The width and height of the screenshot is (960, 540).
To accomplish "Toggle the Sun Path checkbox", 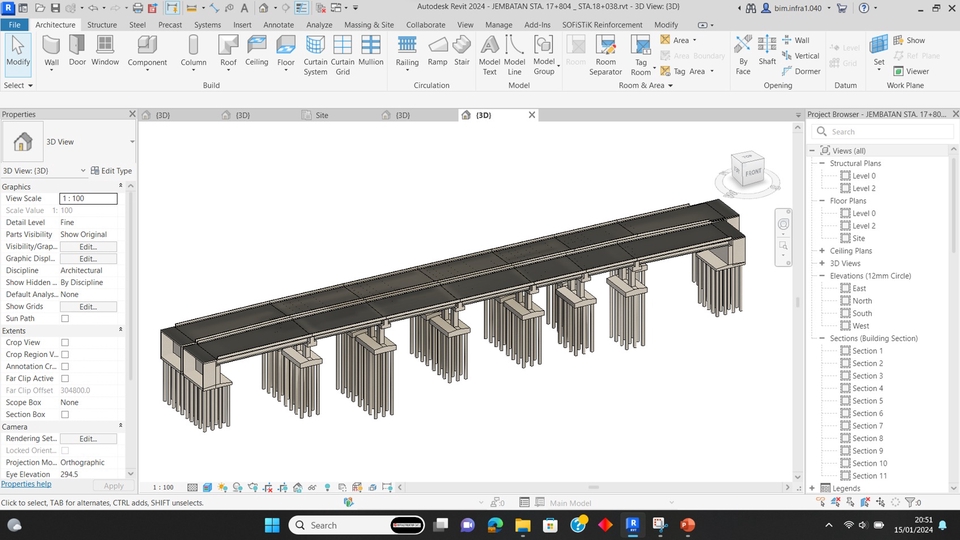I will pyautogui.click(x=65, y=318).
